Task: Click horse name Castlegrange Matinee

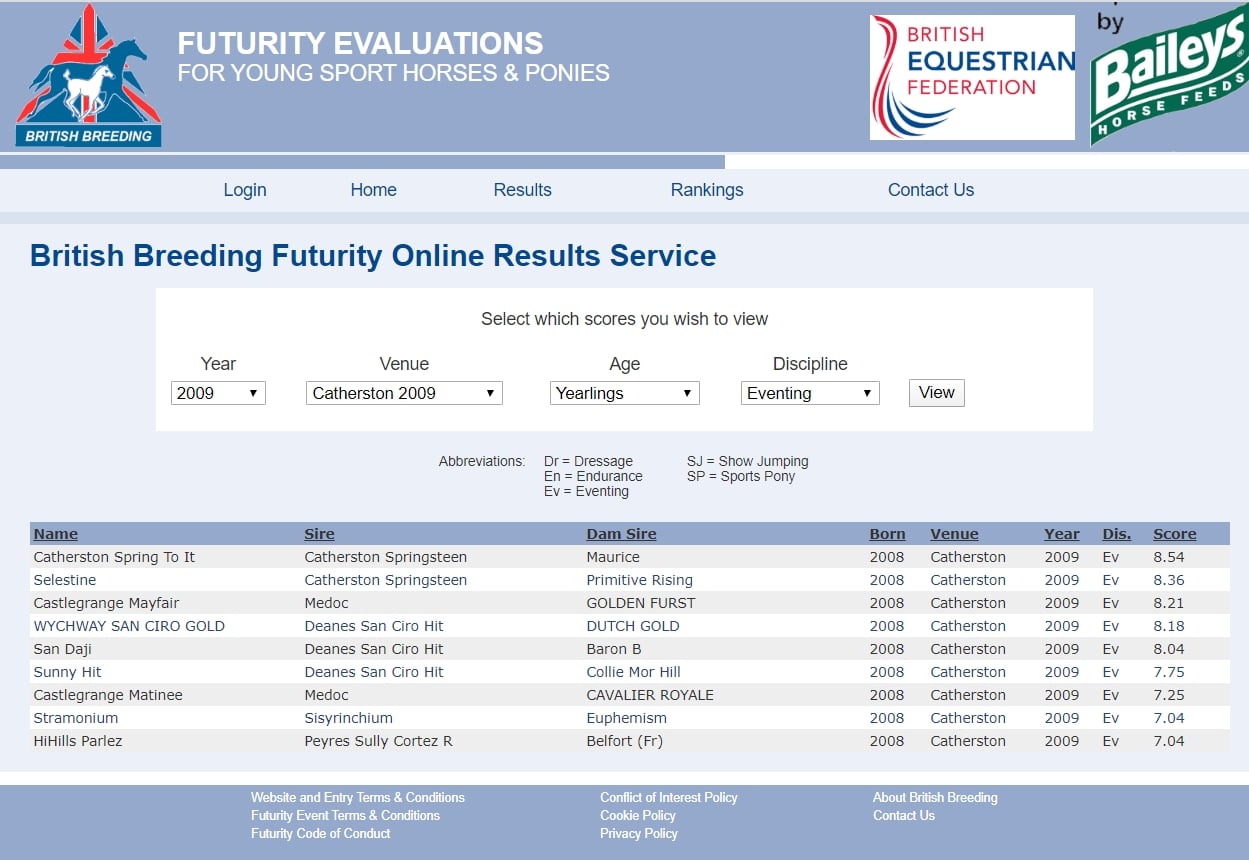Action: [108, 695]
